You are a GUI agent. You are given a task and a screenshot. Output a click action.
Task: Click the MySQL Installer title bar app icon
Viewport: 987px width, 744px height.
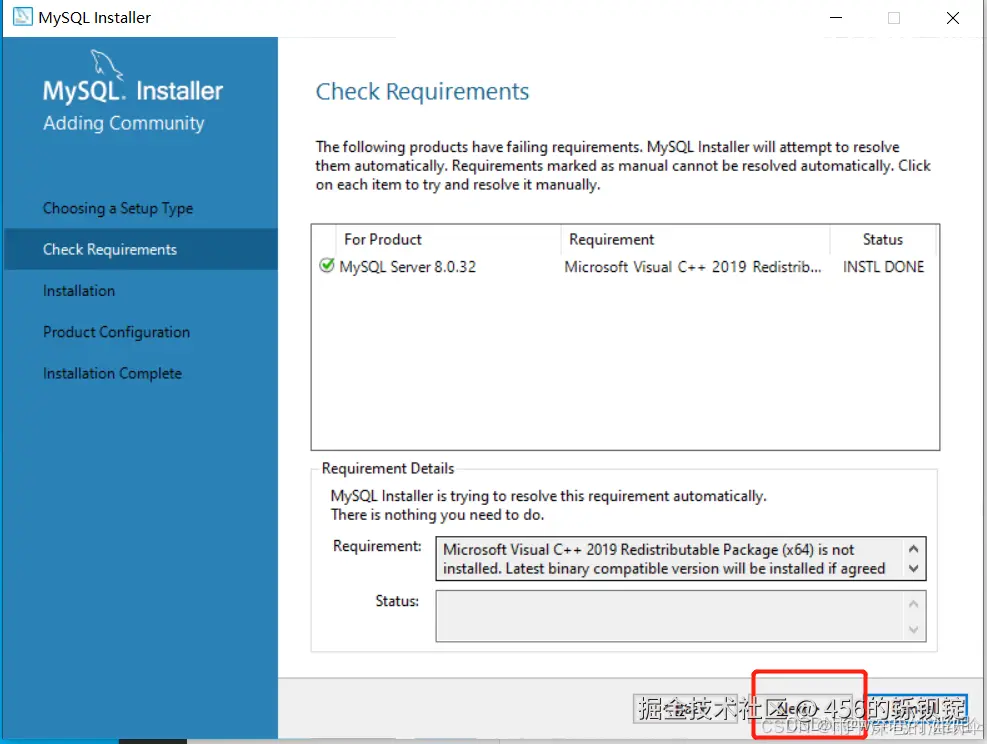coord(23,17)
